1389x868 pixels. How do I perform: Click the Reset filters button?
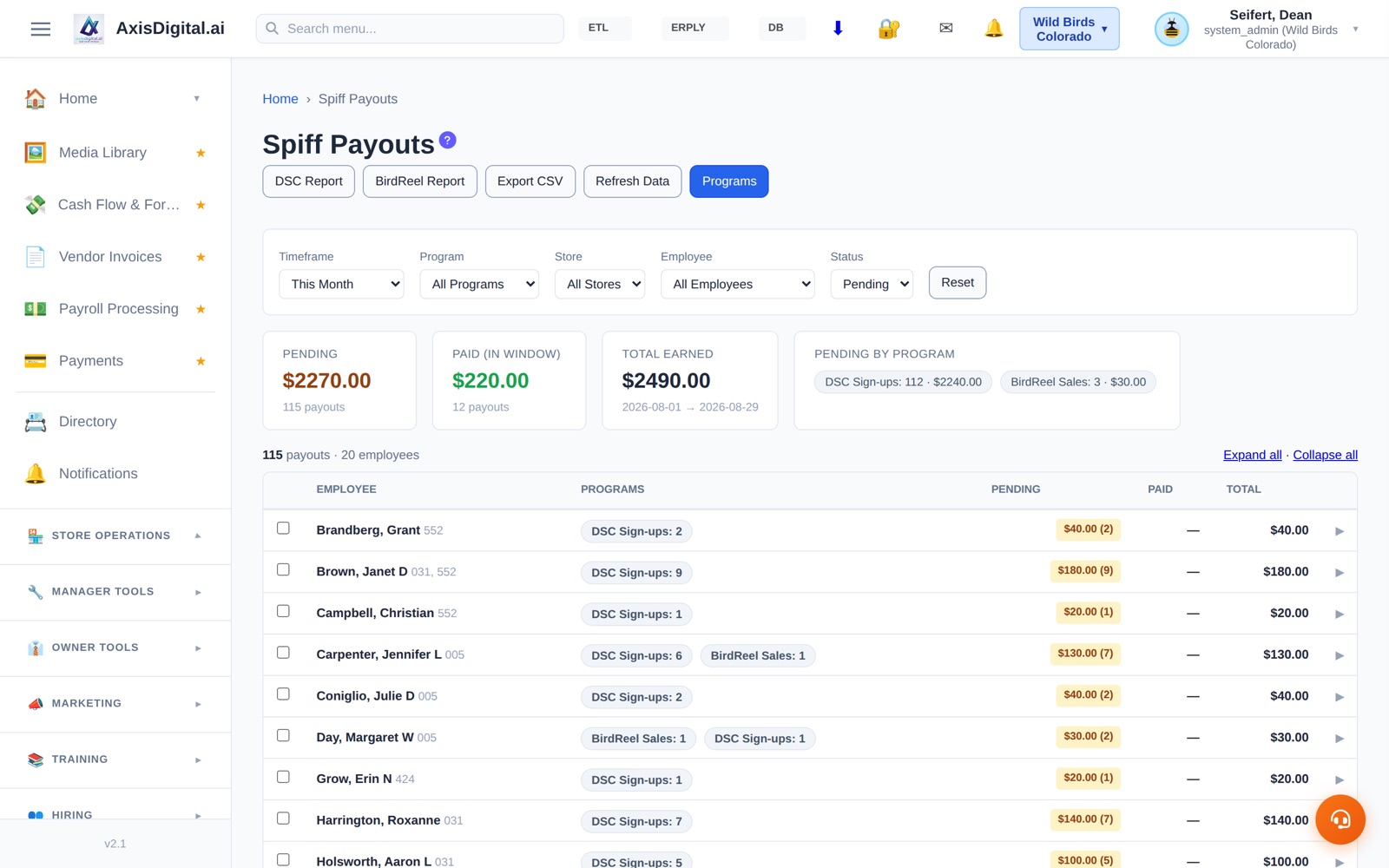point(958,283)
